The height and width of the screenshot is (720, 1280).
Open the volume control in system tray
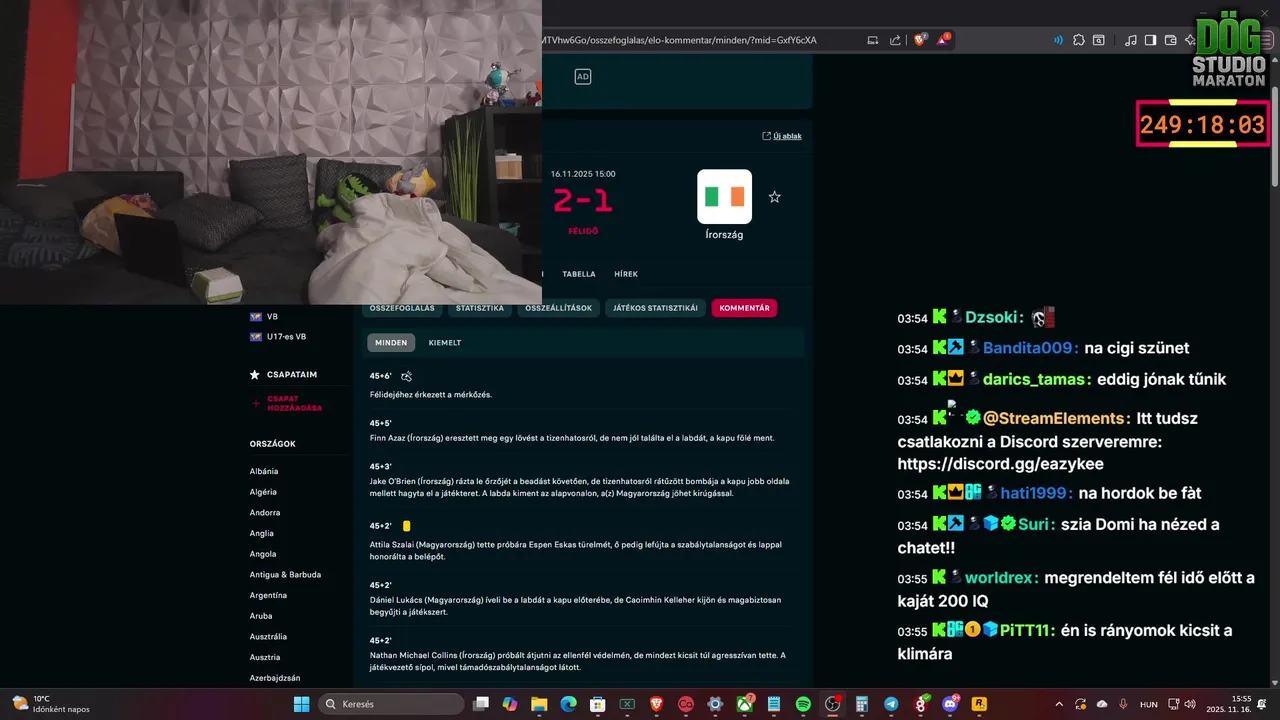click(1192, 704)
